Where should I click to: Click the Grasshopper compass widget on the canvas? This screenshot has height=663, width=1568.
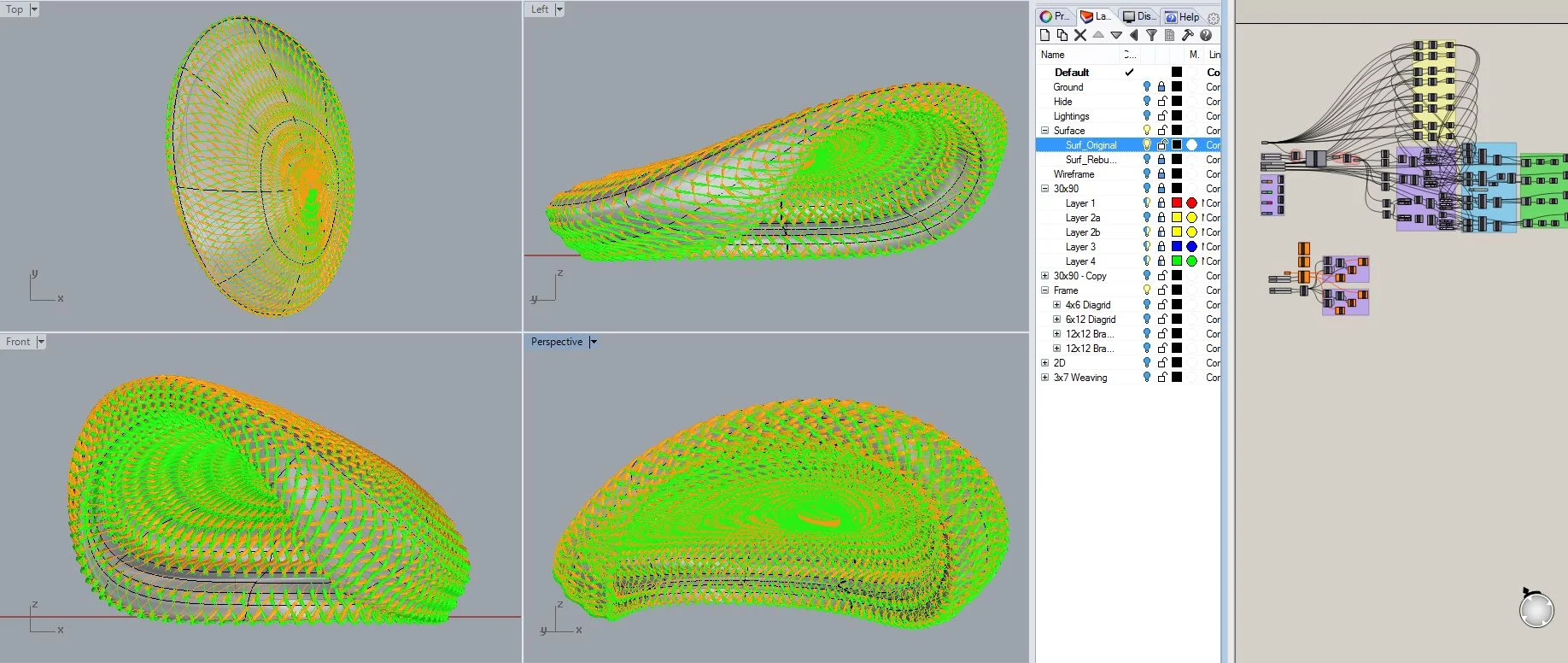point(1536,609)
